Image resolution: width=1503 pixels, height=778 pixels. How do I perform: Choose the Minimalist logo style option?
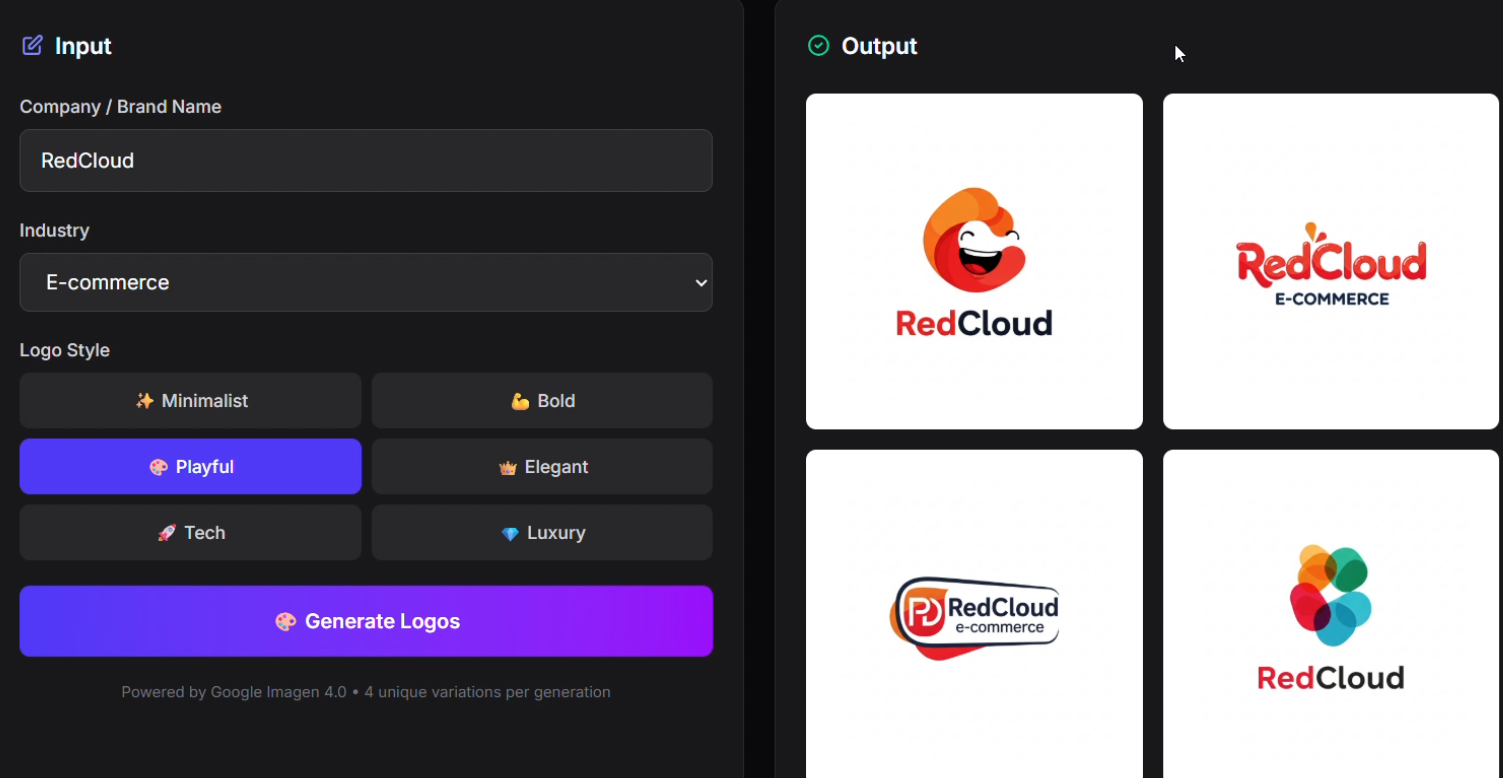[x=190, y=400]
